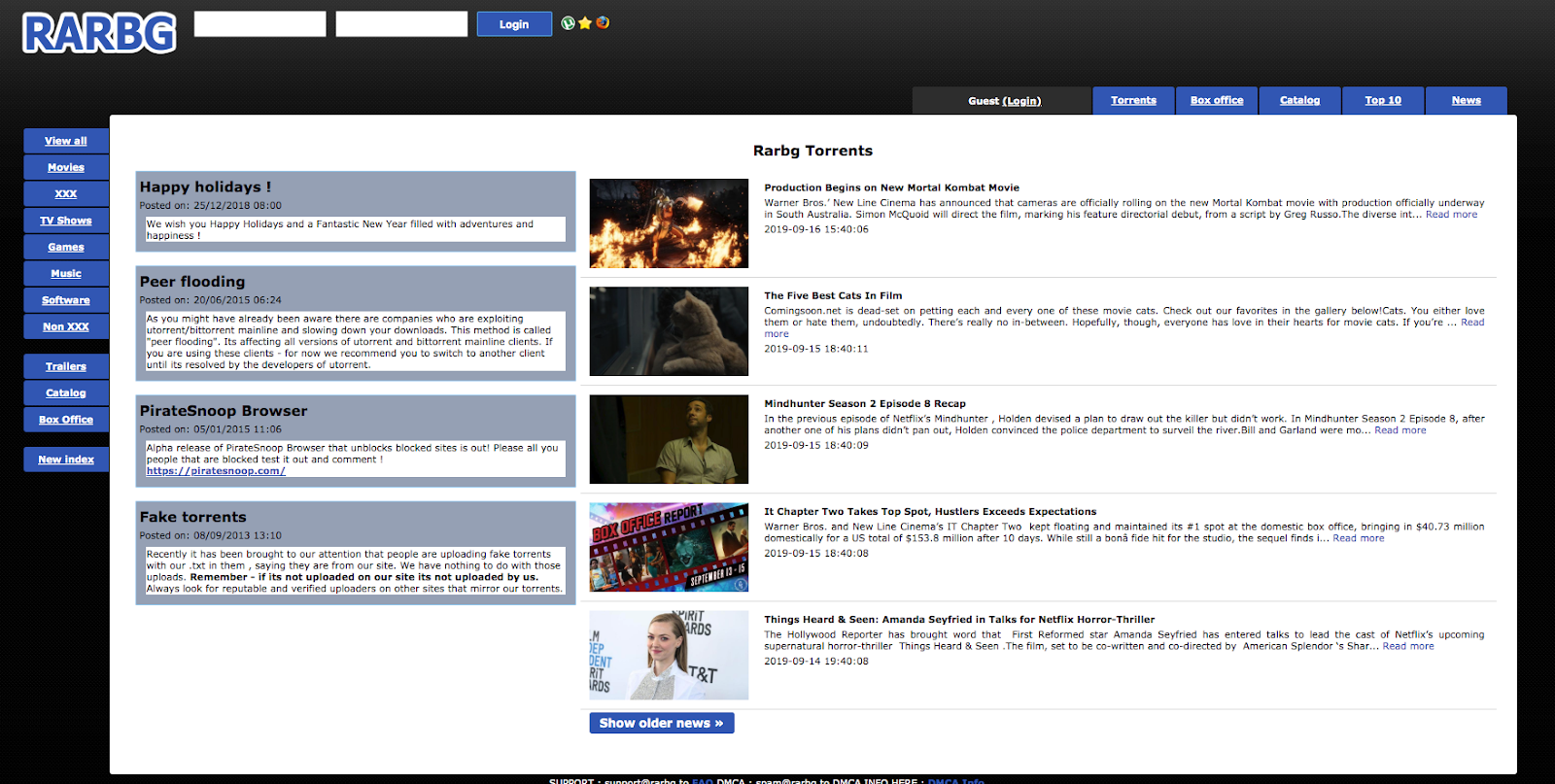Read more of the Amanda Seyfried article
Screen dimensions: 1555x784
tap(1408, 646)
